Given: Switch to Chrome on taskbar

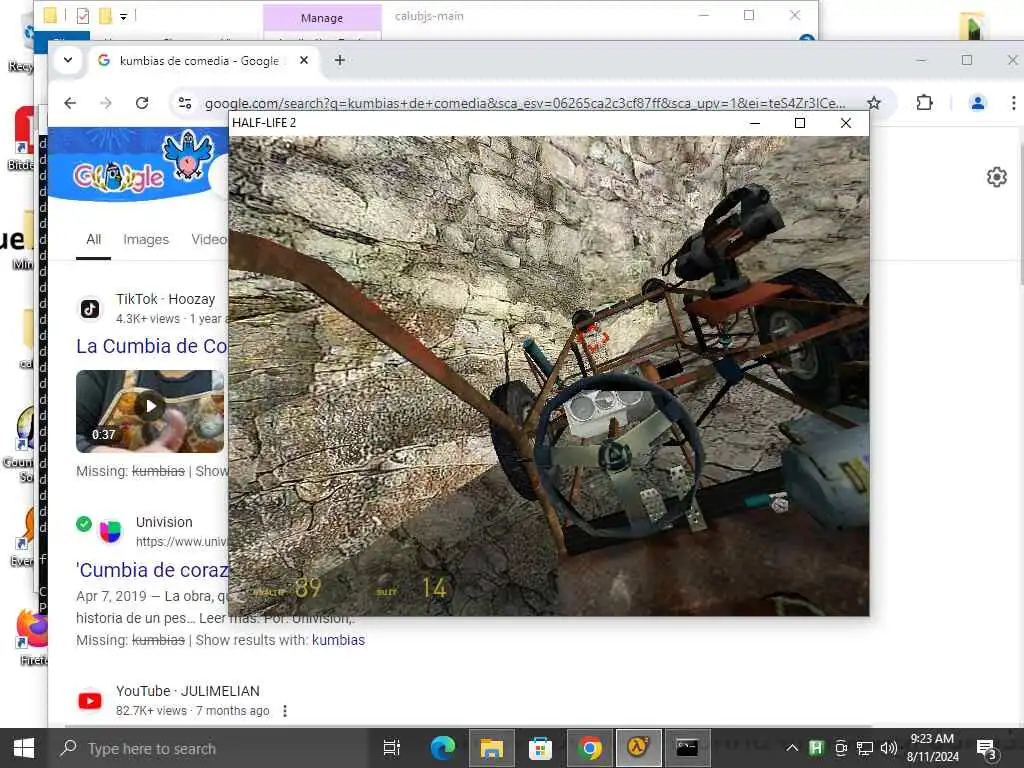Looking at the screenshot, I should click(590, 748).
